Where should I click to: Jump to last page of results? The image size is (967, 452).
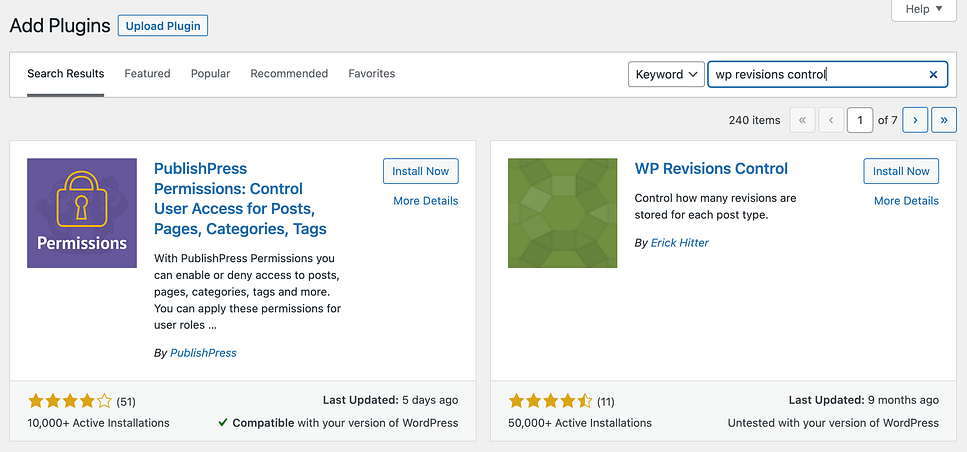pos(943,120)
